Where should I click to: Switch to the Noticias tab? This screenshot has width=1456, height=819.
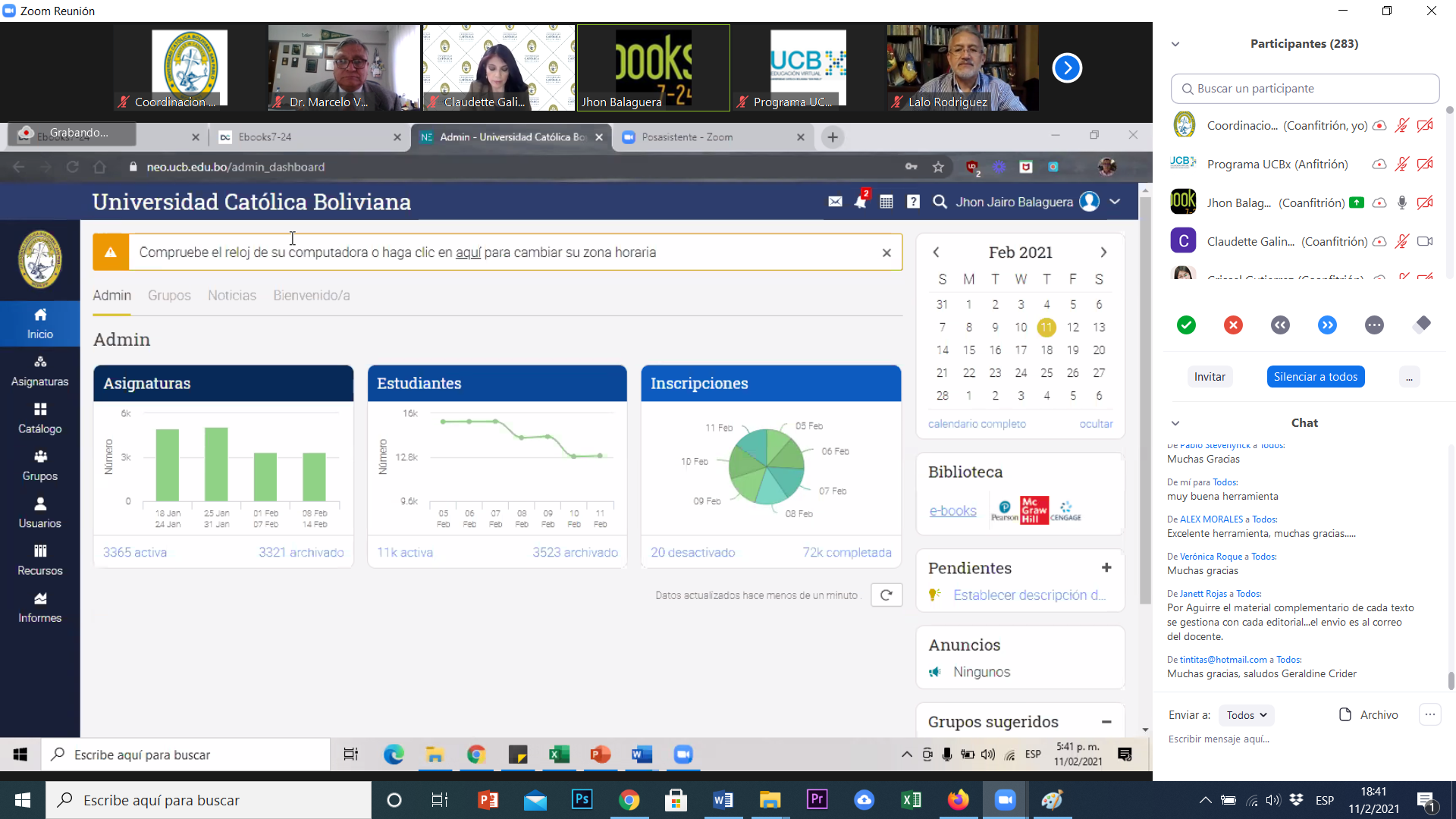232,296
